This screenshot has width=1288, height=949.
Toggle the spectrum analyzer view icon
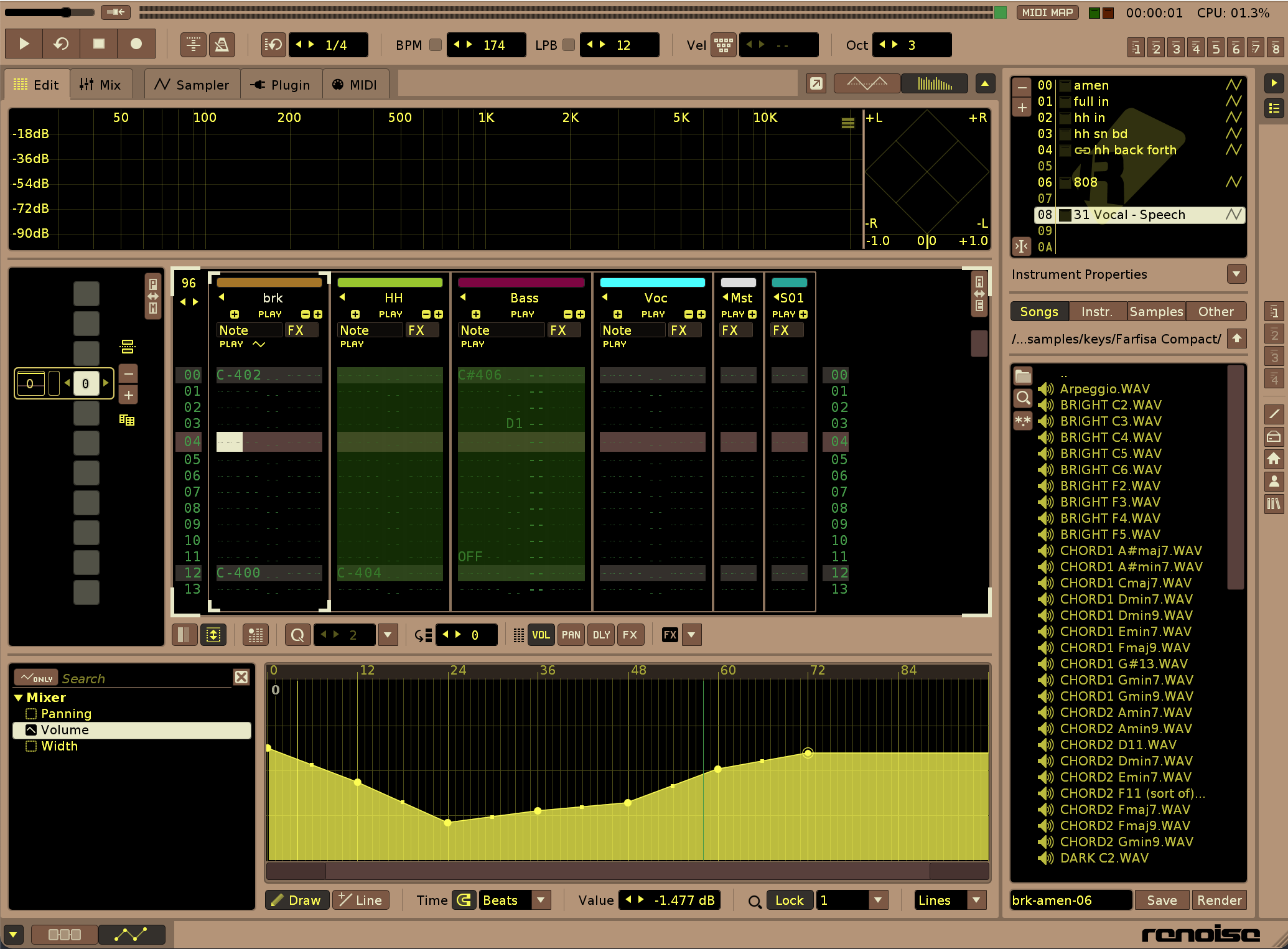(x=934, y=83)
